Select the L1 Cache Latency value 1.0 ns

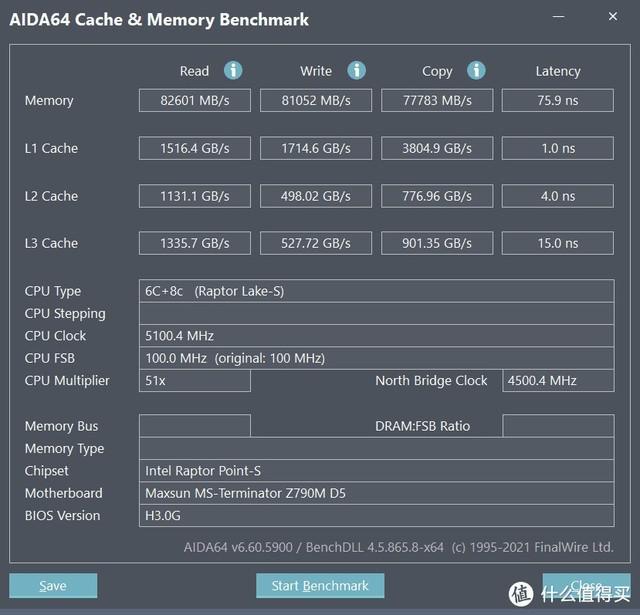click(558, 148)
